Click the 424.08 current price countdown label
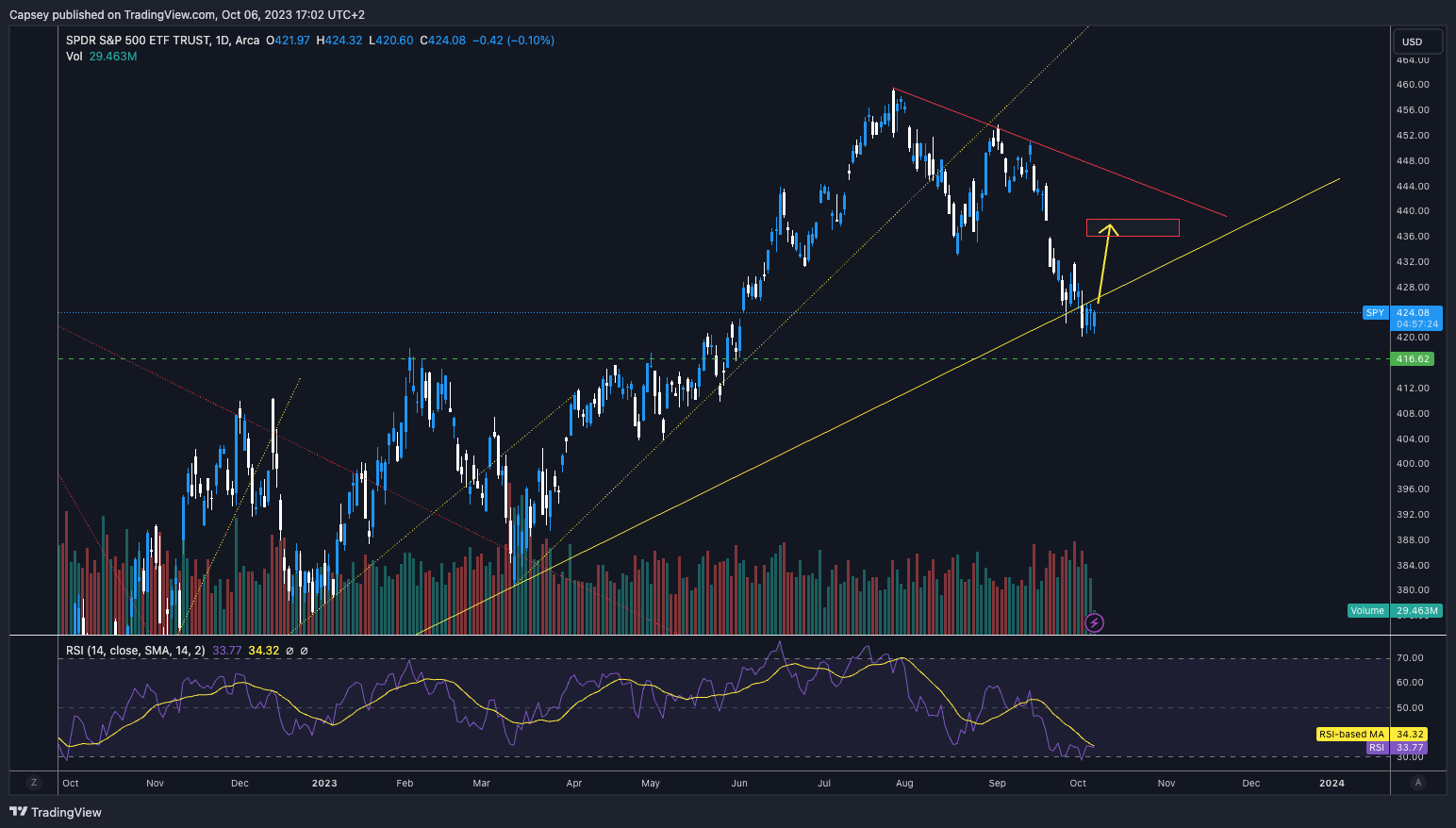The image size is (1456, 828). click(x=1417, y=318)
